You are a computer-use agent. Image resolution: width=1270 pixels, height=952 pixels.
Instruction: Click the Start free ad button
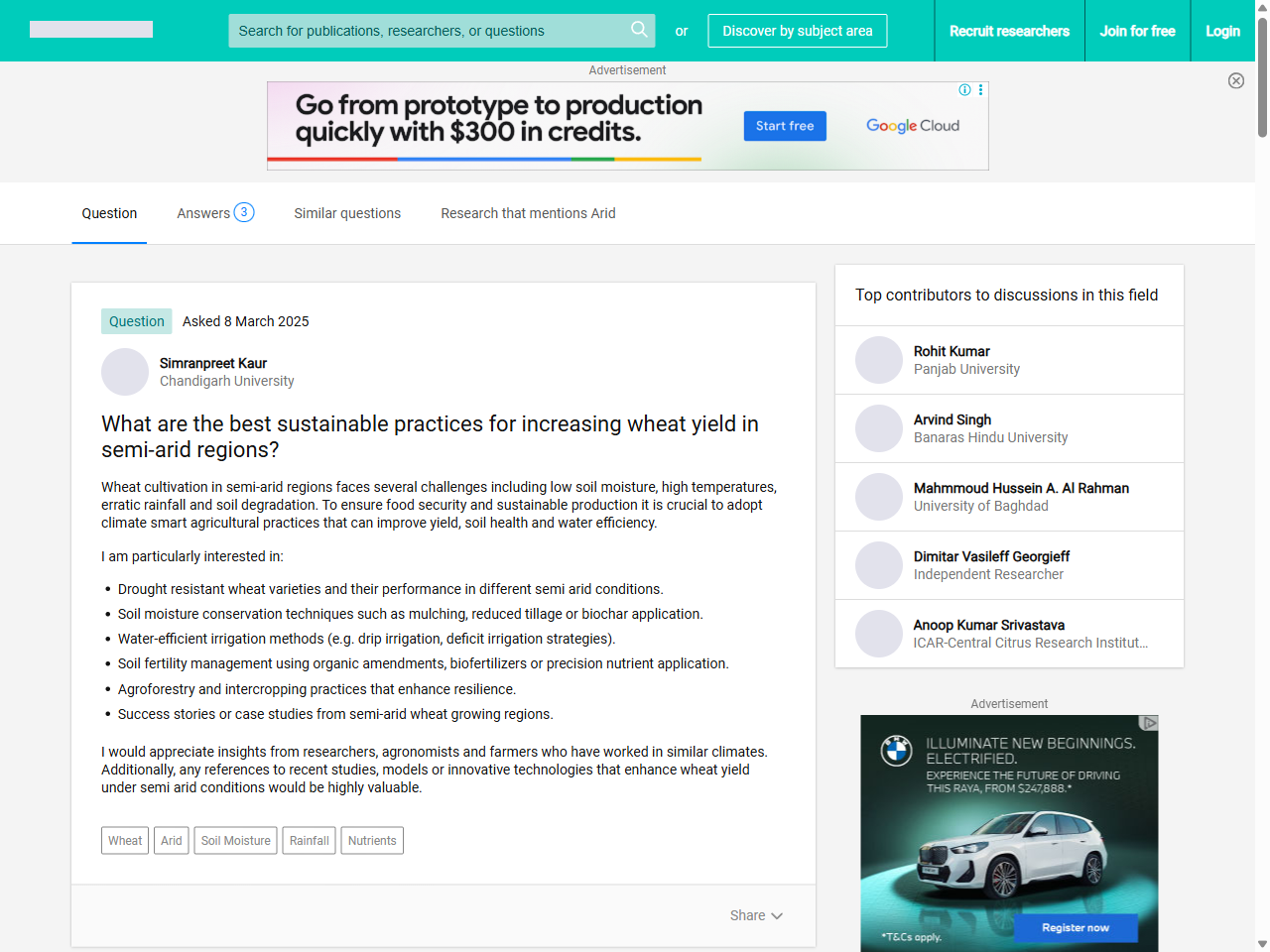click(785, 126)
